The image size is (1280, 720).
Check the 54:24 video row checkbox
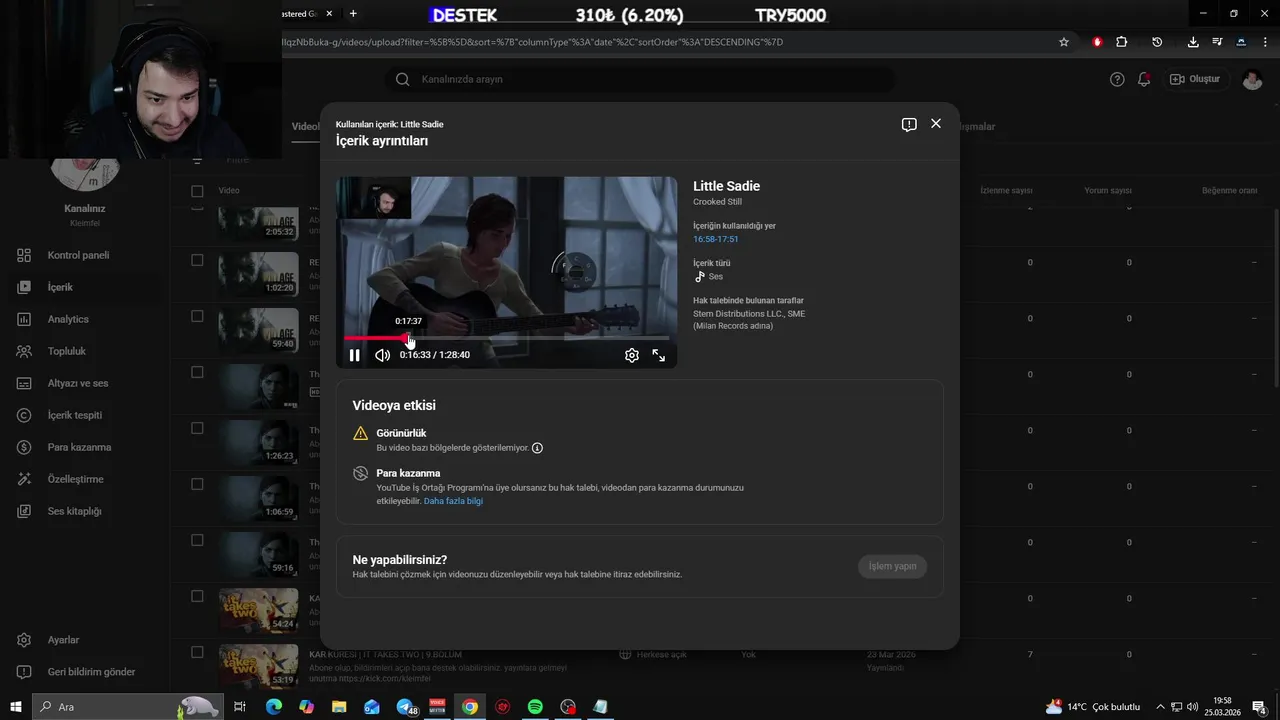(x=197, y=596)
